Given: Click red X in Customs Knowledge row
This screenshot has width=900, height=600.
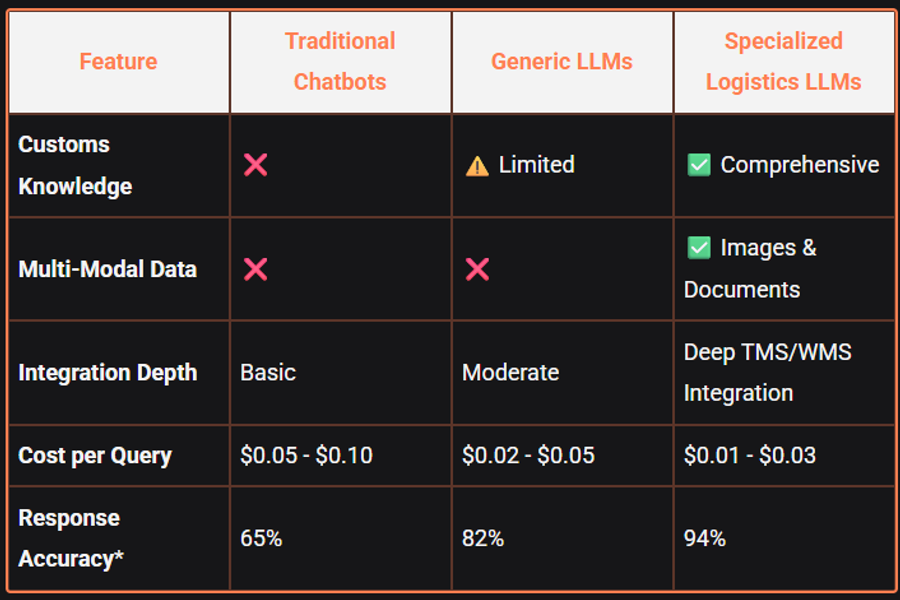Looking at the screenshot, I should tap(255, 165).
